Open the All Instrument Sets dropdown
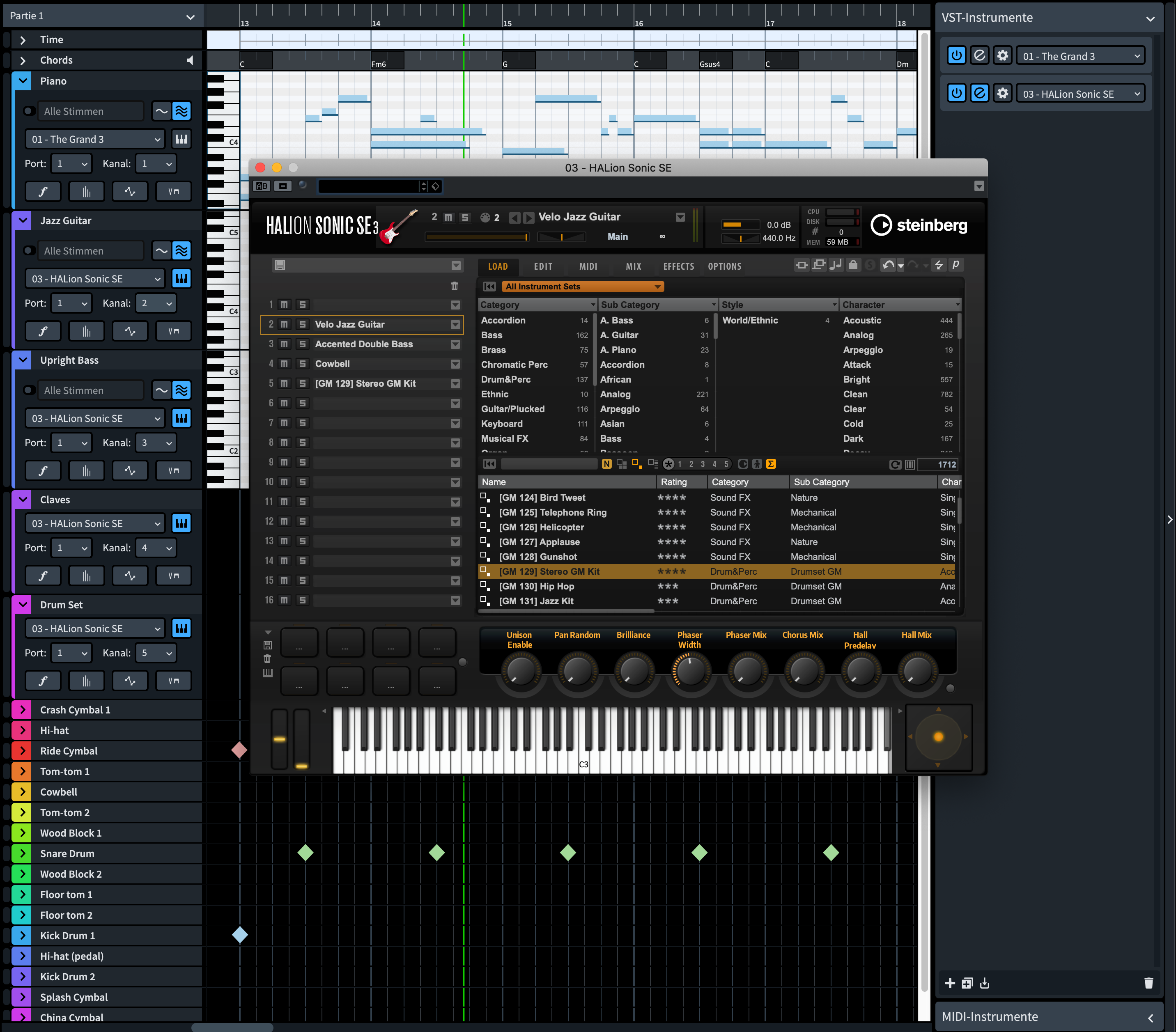The height and width of the screenshot is (1032, 1176). pyautogui.click(x=582, y=287)
